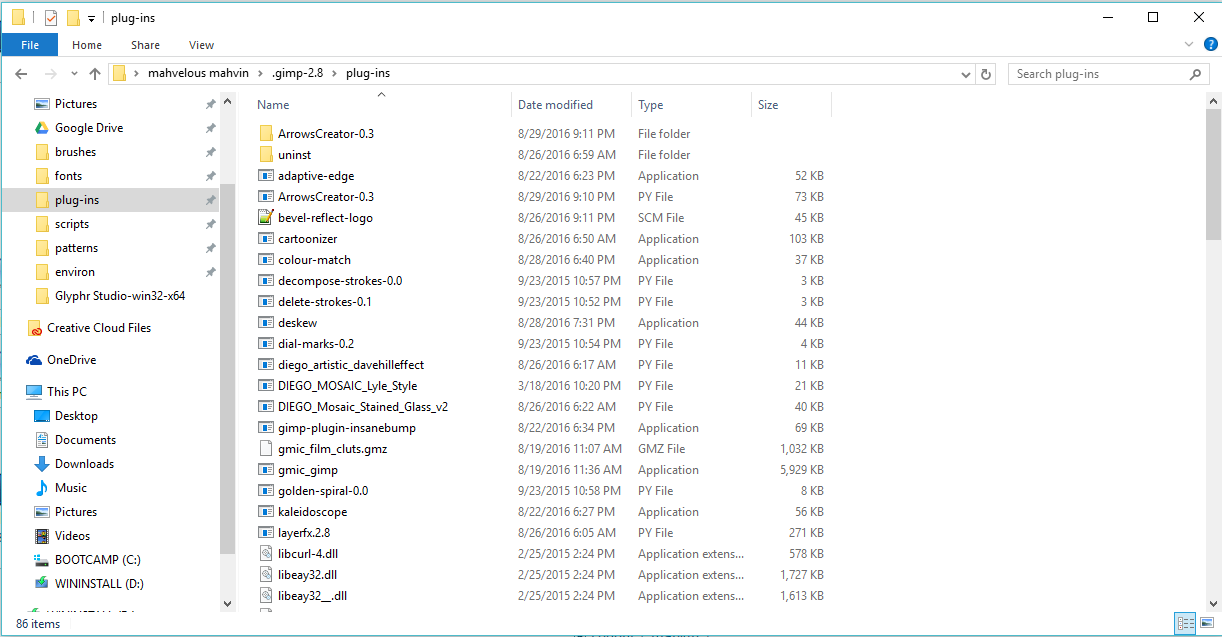Viewport: 1222px width, 637px height.
Task: Switch to Details view layout icon
Action: 1186,623
